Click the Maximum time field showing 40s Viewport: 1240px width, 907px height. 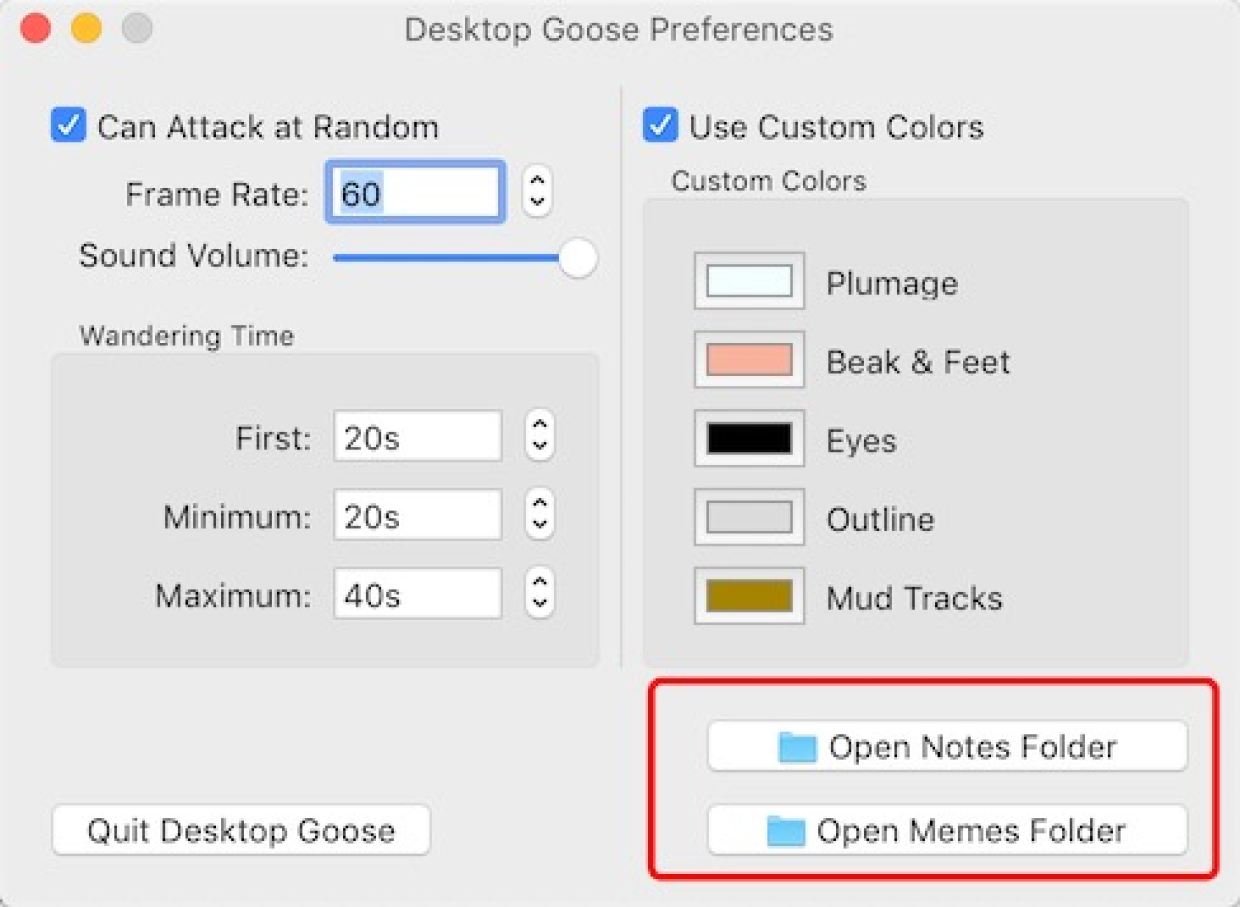[x=418, y=595]
